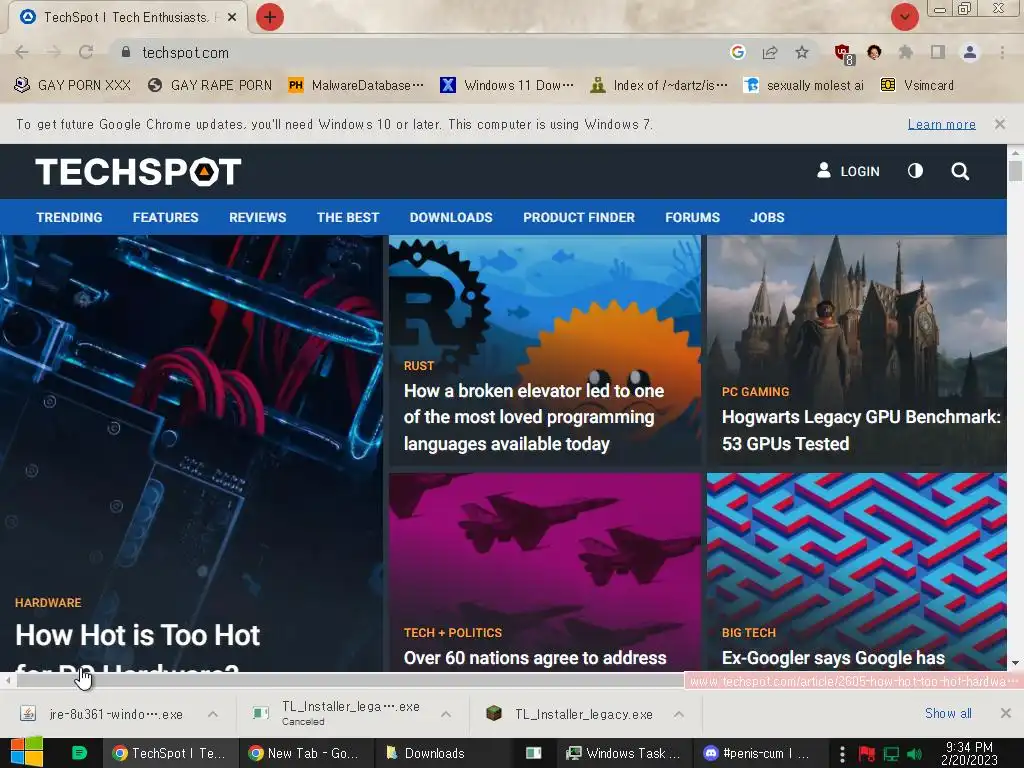This screenshot has width=1024, height=768.
Task: Toggle dark/light theme icon
Action: coord(916,171)
